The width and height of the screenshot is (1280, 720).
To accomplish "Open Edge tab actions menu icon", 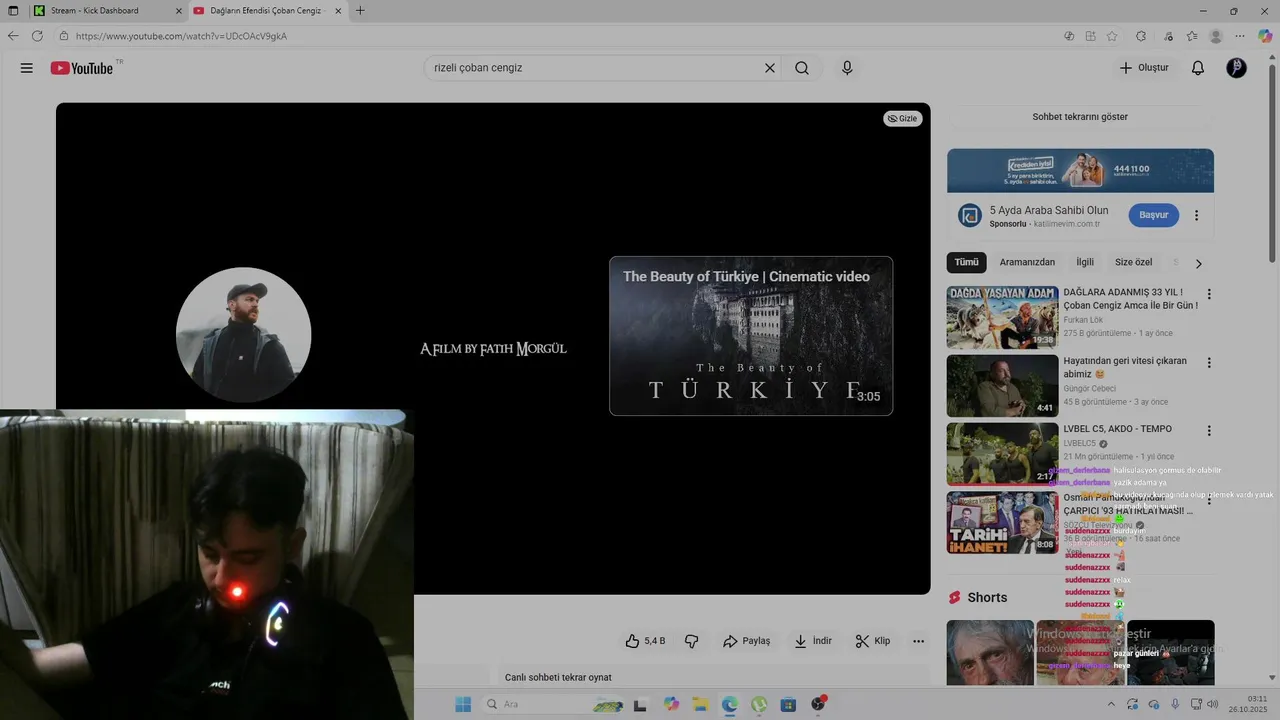I will pyautogui.click(x=13, y=11).
